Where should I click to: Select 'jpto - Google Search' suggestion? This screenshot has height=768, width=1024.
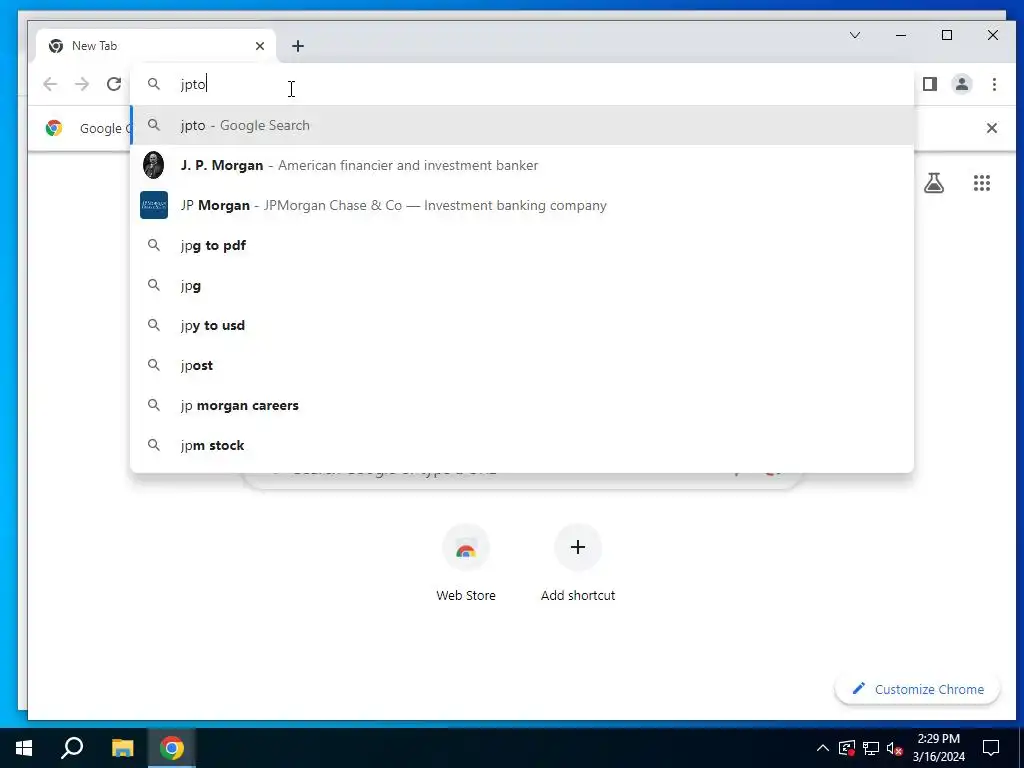[x=522, y=125]
